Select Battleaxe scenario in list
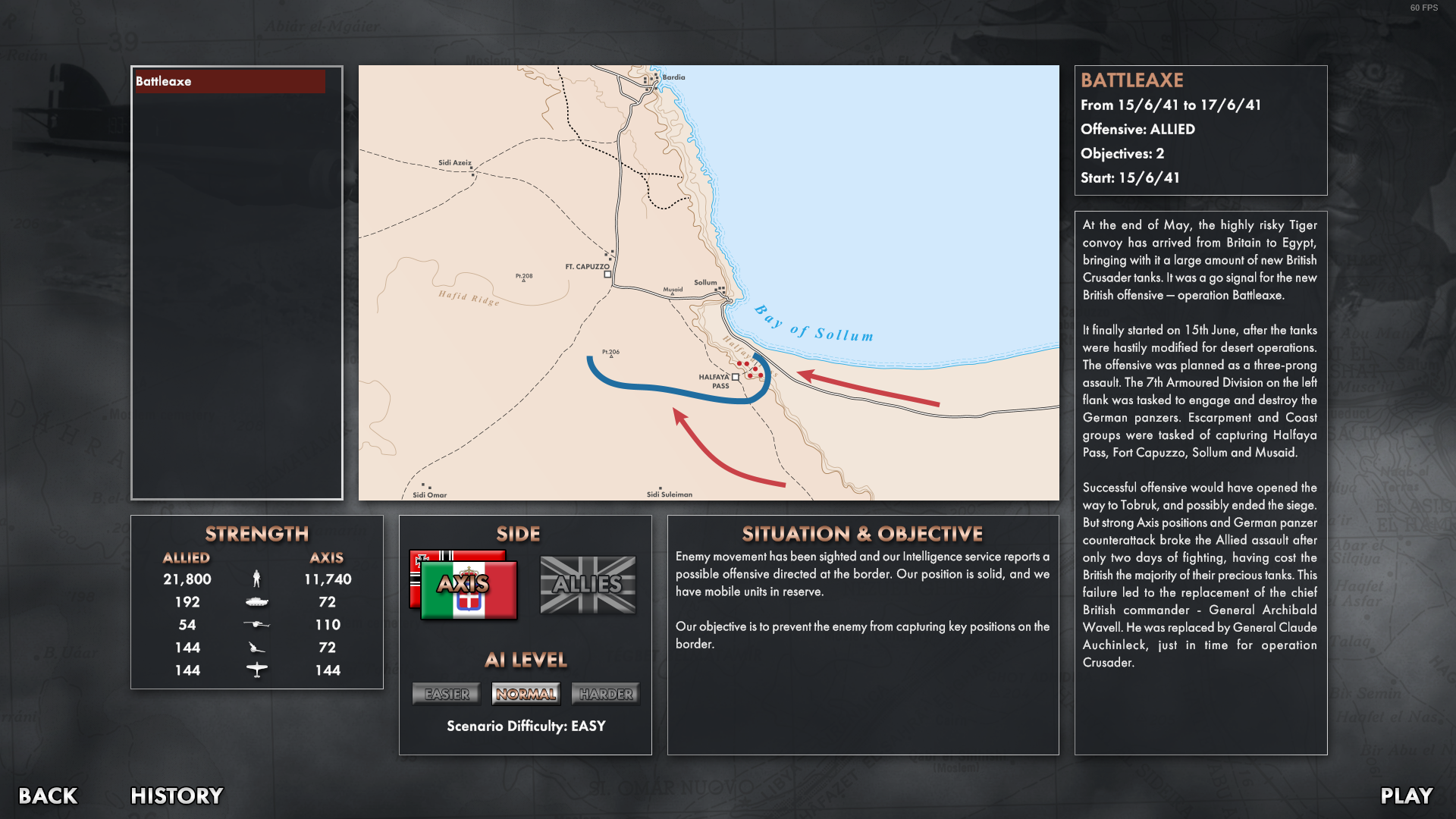1456x819 pixels. pos(230,81)
